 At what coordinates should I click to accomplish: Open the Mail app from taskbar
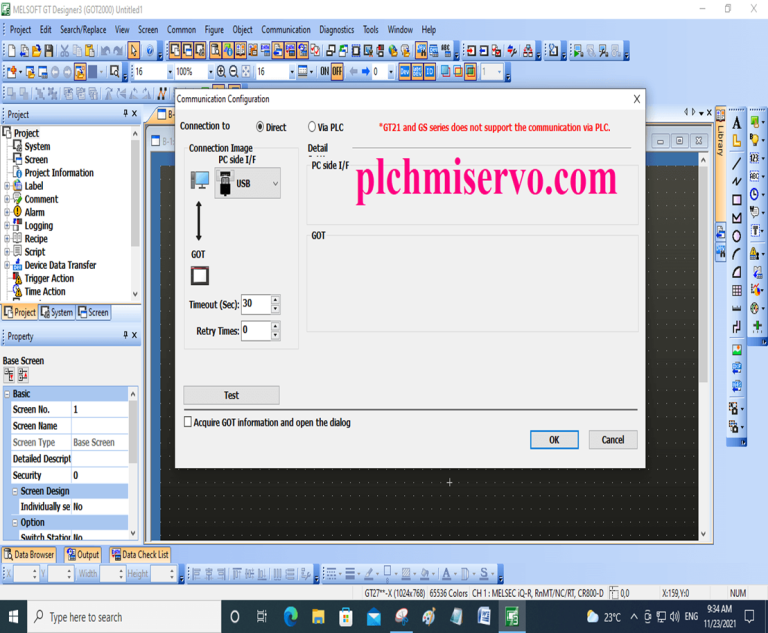(374, 617)
